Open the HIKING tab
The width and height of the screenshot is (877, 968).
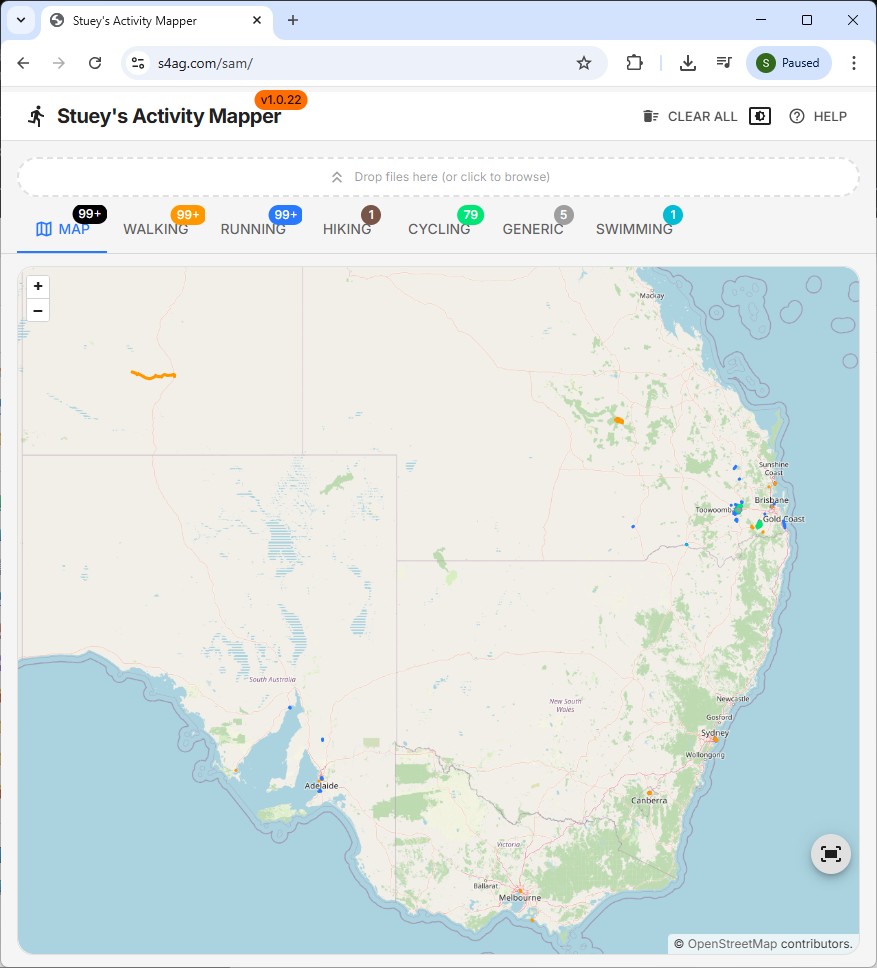pyautogui.click(x=347, y=229)
